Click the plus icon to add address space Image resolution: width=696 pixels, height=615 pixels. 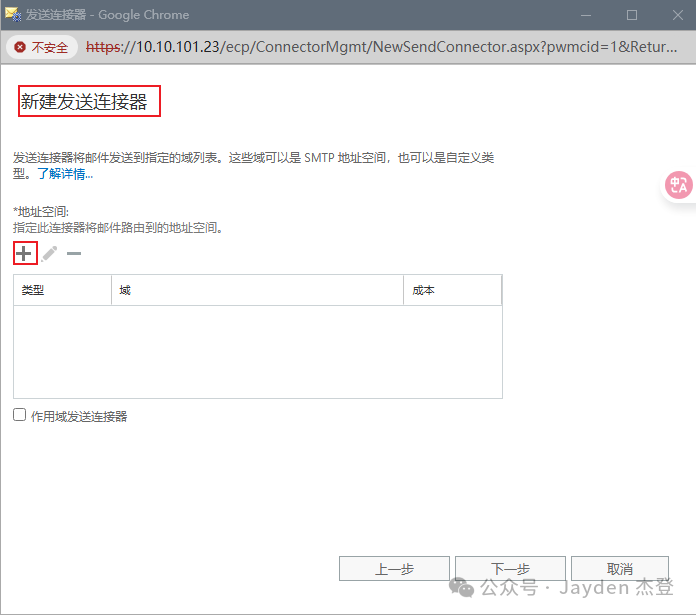click(24, 253)
